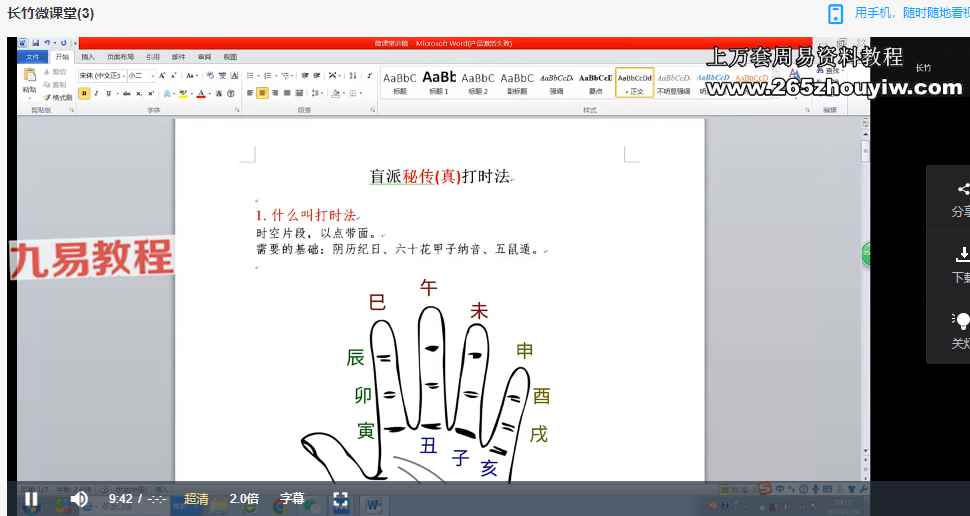Click the Share icon on right sidebar
This screenshot has width=970, height=516.
(963, 189)
